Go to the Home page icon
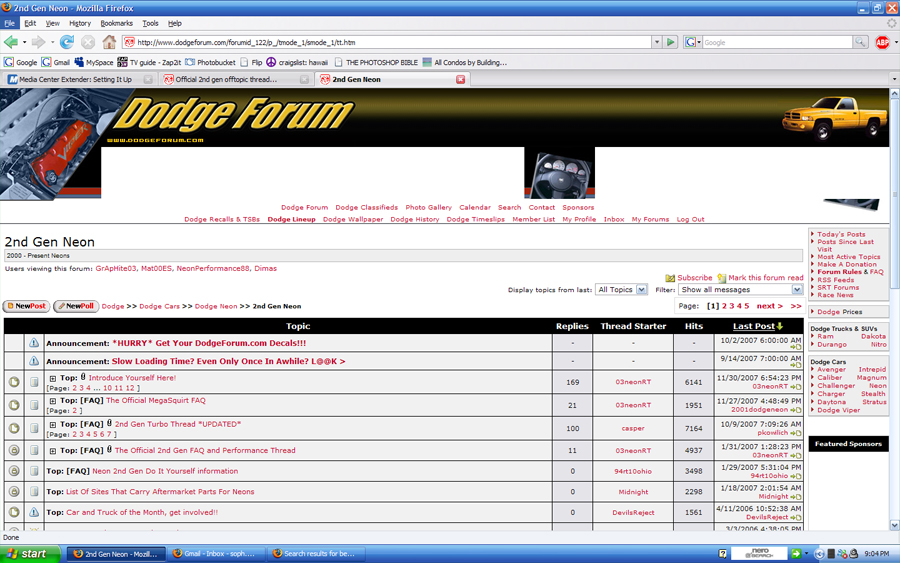This screenshot has width=900, height=563. tap(109, 42)
